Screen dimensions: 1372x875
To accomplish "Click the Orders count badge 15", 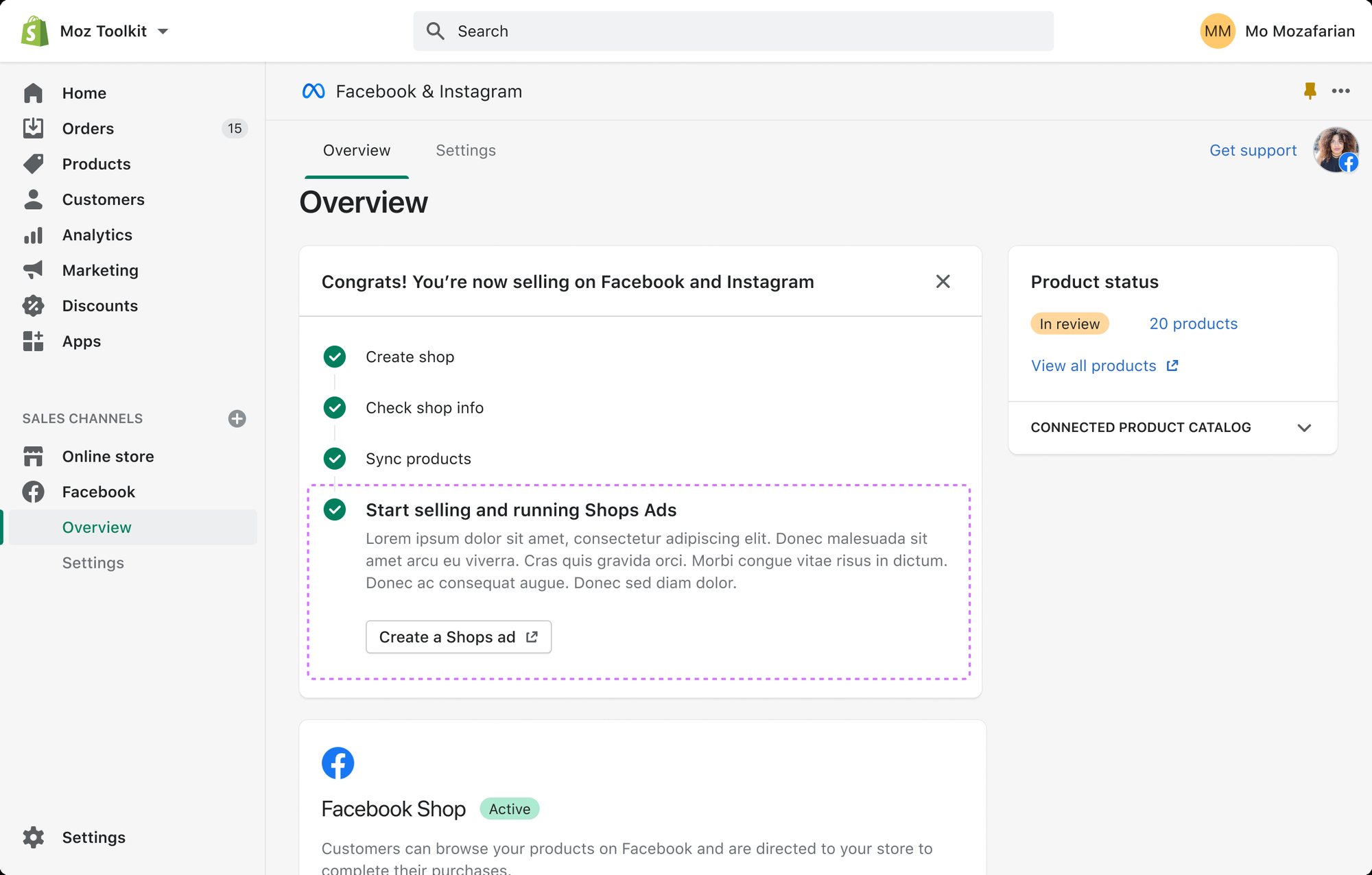I will coord(235,128).
